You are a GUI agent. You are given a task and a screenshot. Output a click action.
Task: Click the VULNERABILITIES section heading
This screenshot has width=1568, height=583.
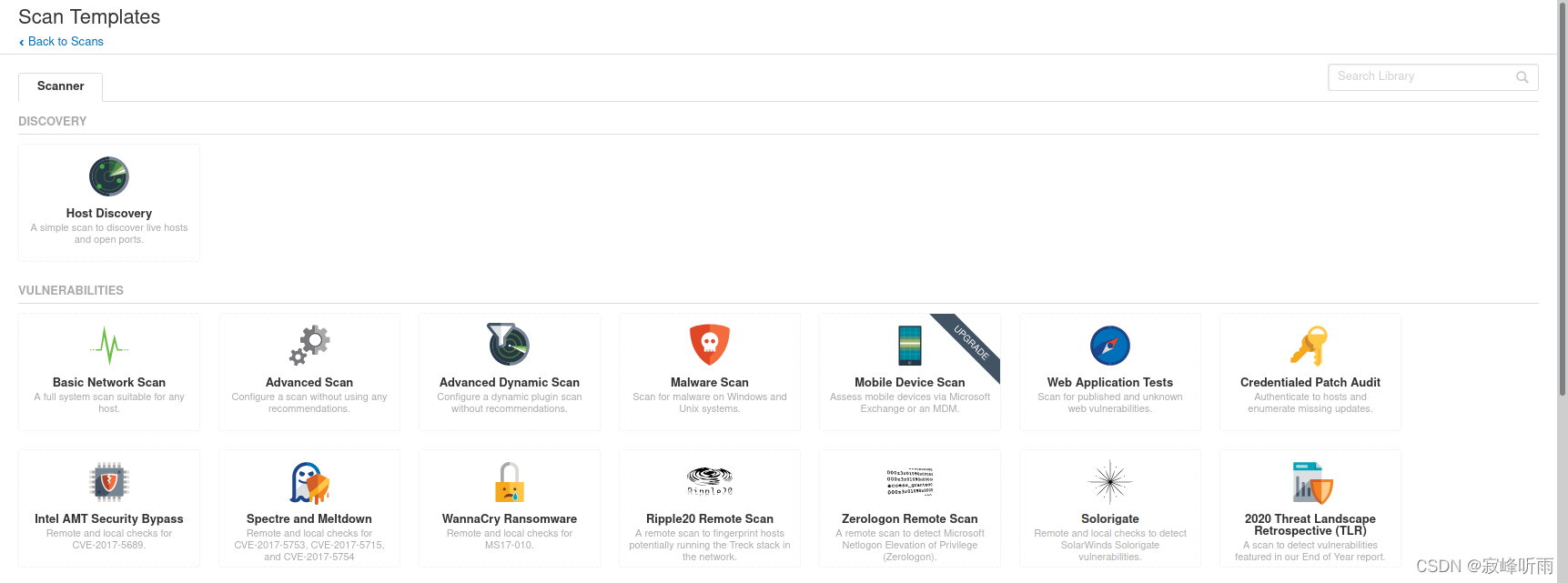[x=71, y=291]
